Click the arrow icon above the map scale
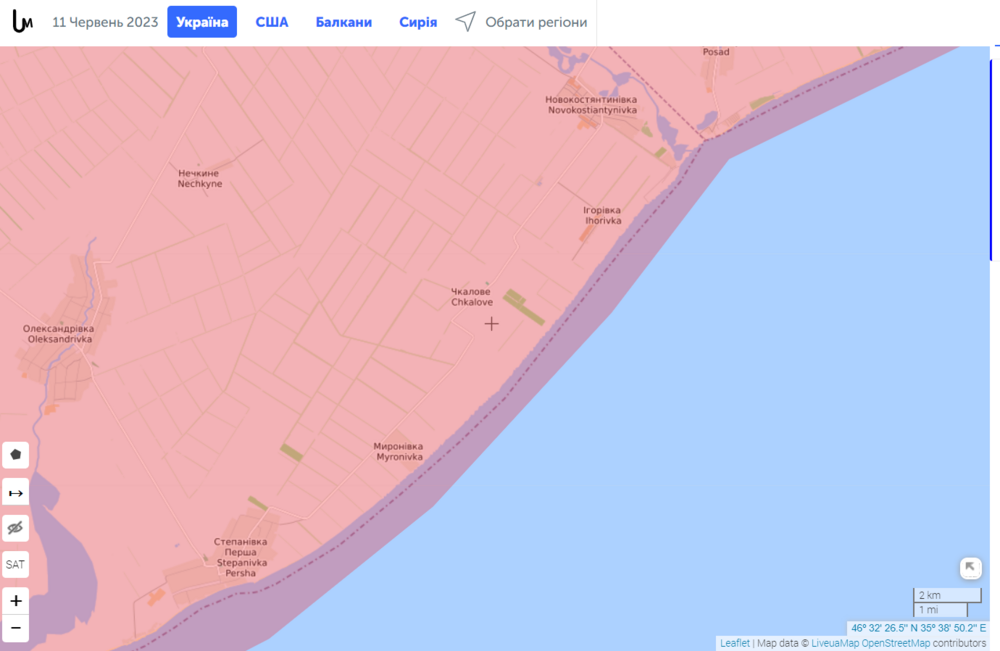The width and height of the screenshot is (1000, 651). [969, 569]
